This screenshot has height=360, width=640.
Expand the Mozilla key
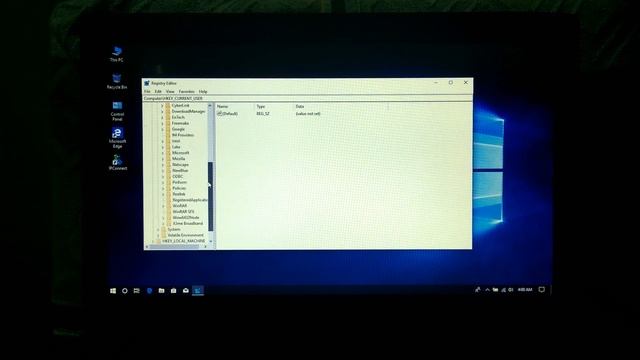coord(162,159)
